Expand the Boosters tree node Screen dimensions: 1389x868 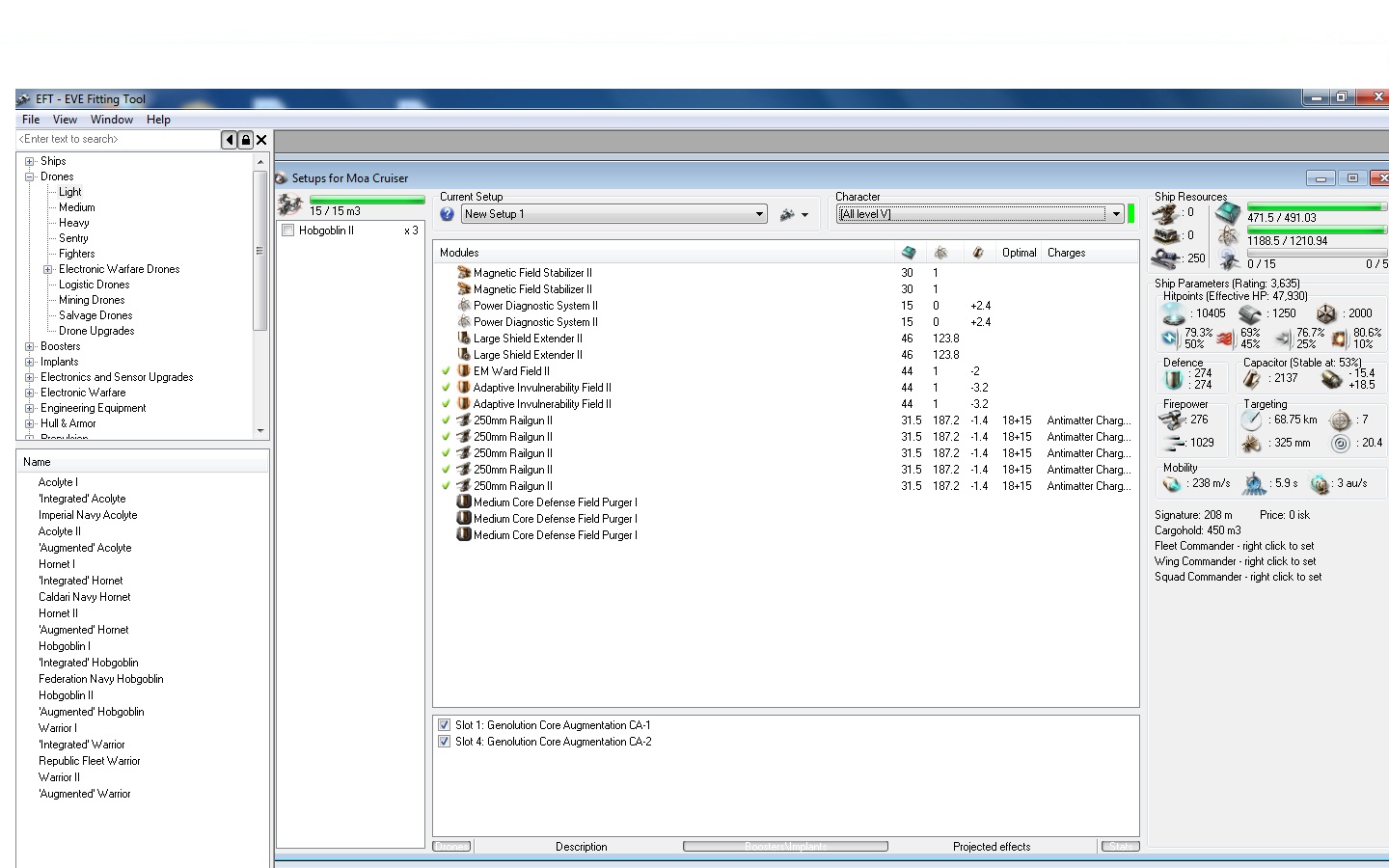pos(29,346)
